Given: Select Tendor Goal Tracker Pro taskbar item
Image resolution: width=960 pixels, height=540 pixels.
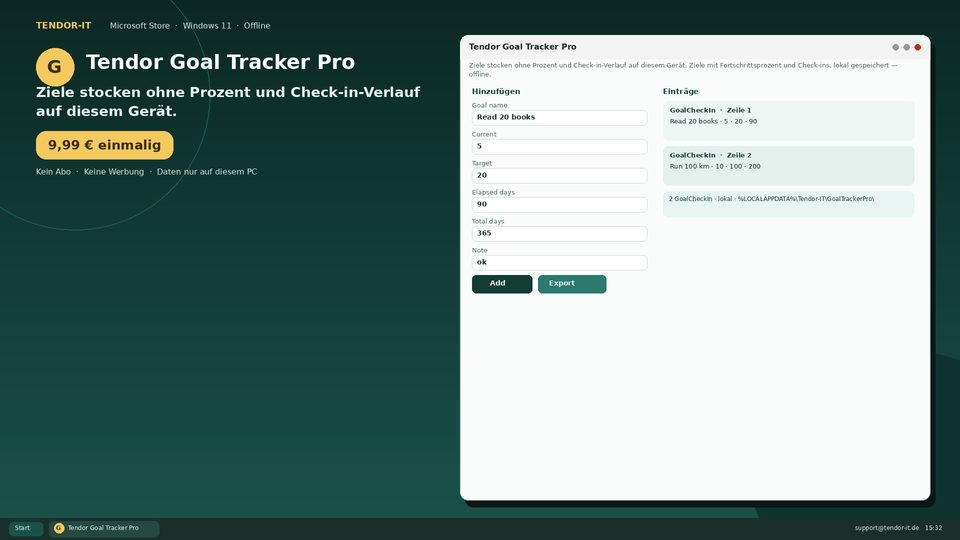Looking at the screenshot, I should pyautogui.click(x=104, y=528).
